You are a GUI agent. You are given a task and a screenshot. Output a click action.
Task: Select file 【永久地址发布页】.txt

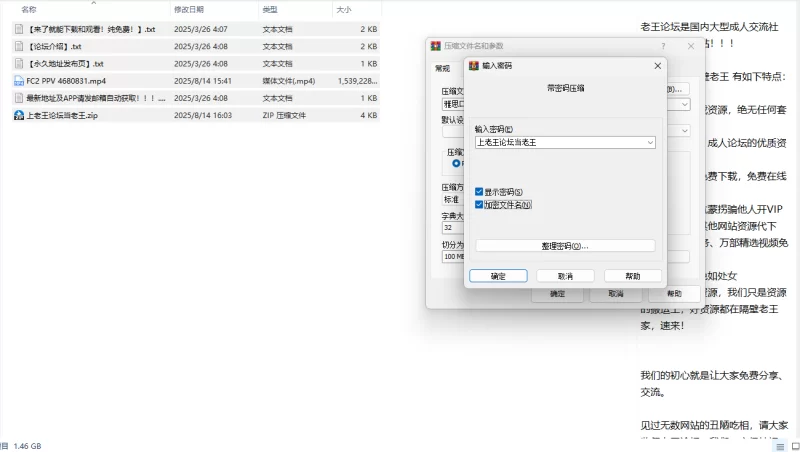pos(65,64)
